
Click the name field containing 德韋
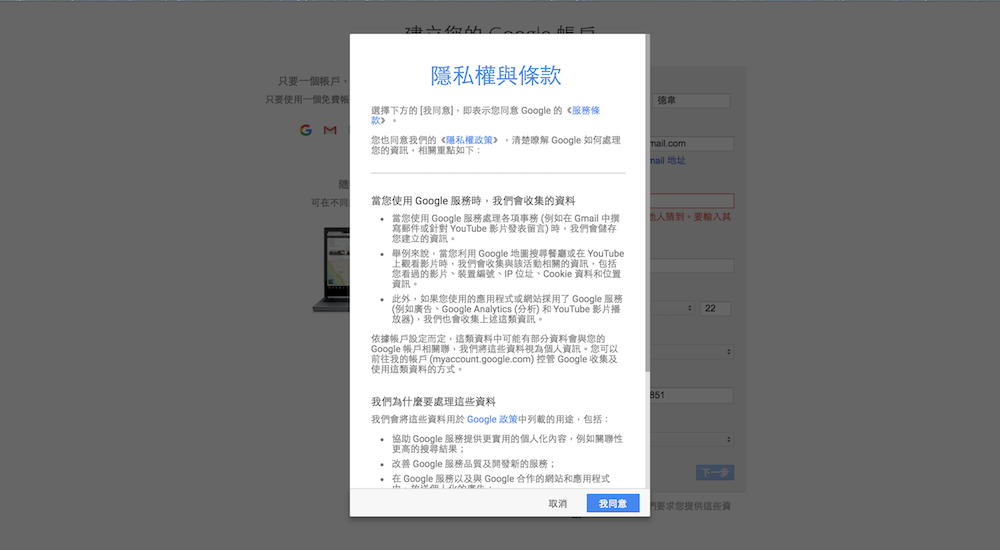coord(691,100)
